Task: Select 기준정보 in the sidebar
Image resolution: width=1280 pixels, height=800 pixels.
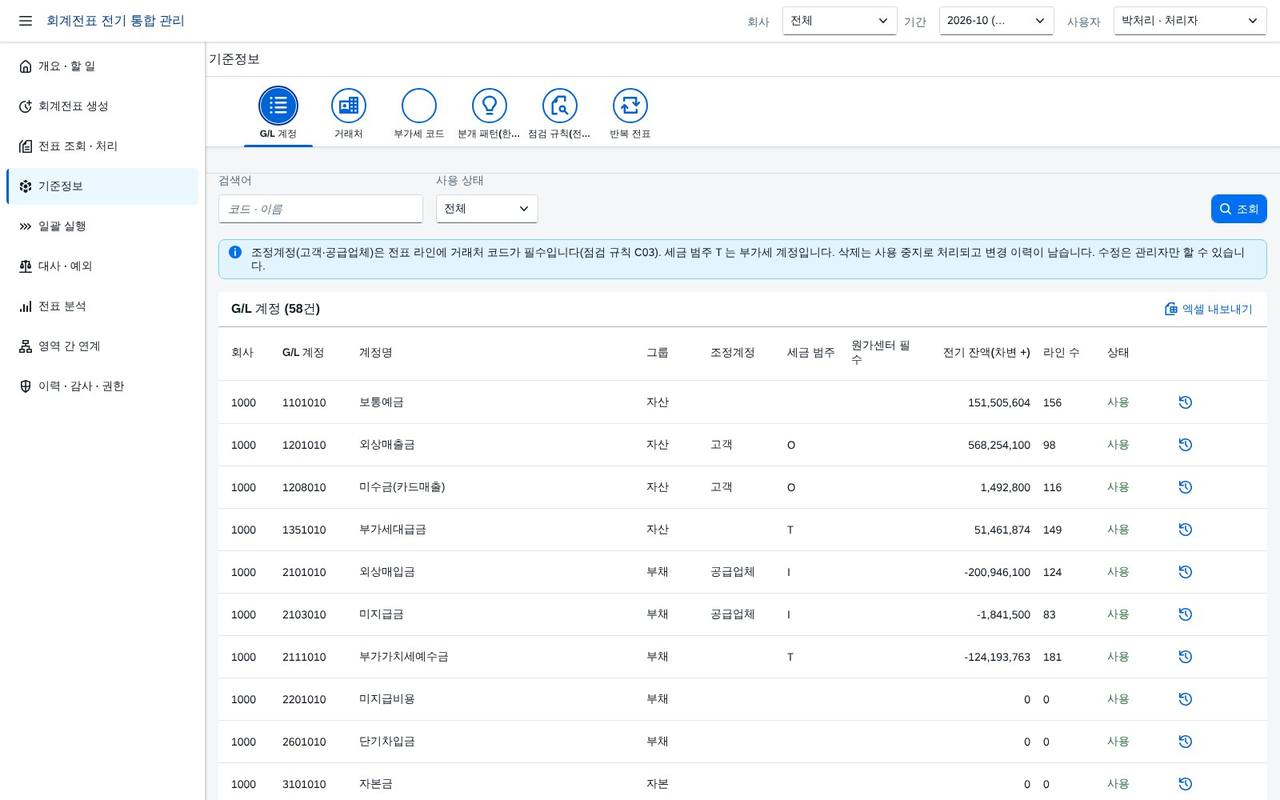Action: (102, 186)
